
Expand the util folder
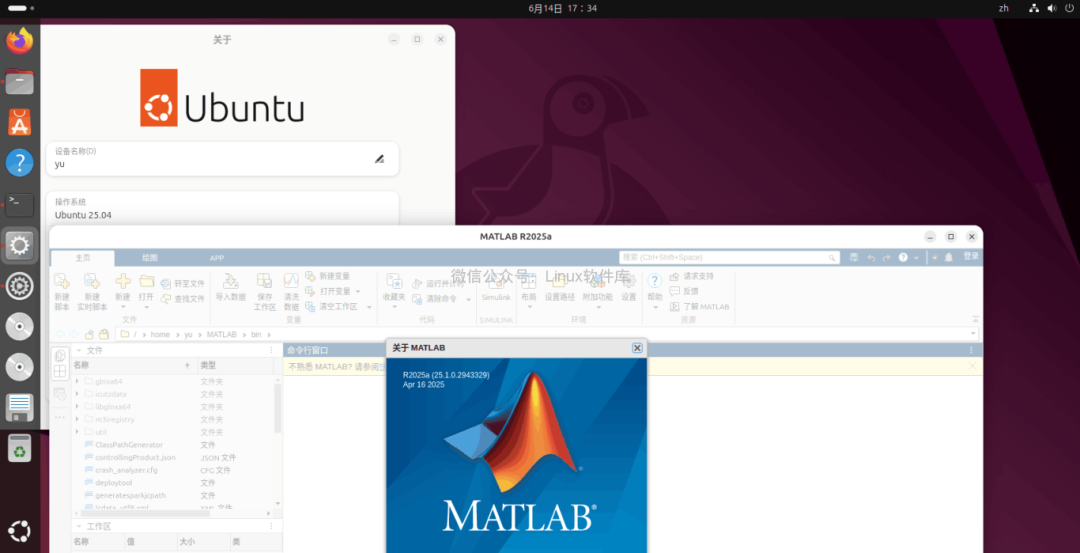pyautogui.click(x=76, y=432)
